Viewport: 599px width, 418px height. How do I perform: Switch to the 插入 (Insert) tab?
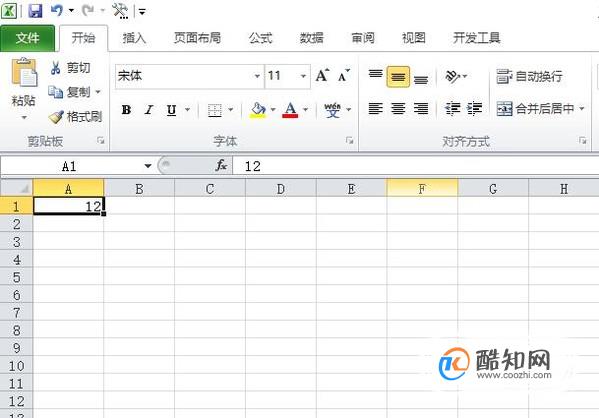tap(134, 38)
